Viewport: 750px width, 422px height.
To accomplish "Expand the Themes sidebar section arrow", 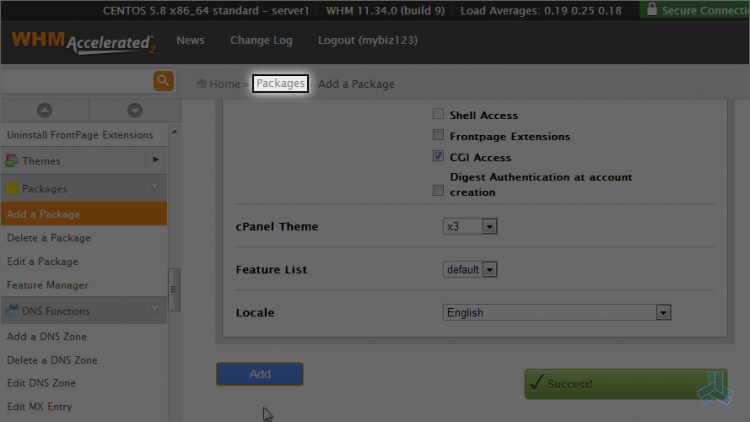I will click(155, 160).
